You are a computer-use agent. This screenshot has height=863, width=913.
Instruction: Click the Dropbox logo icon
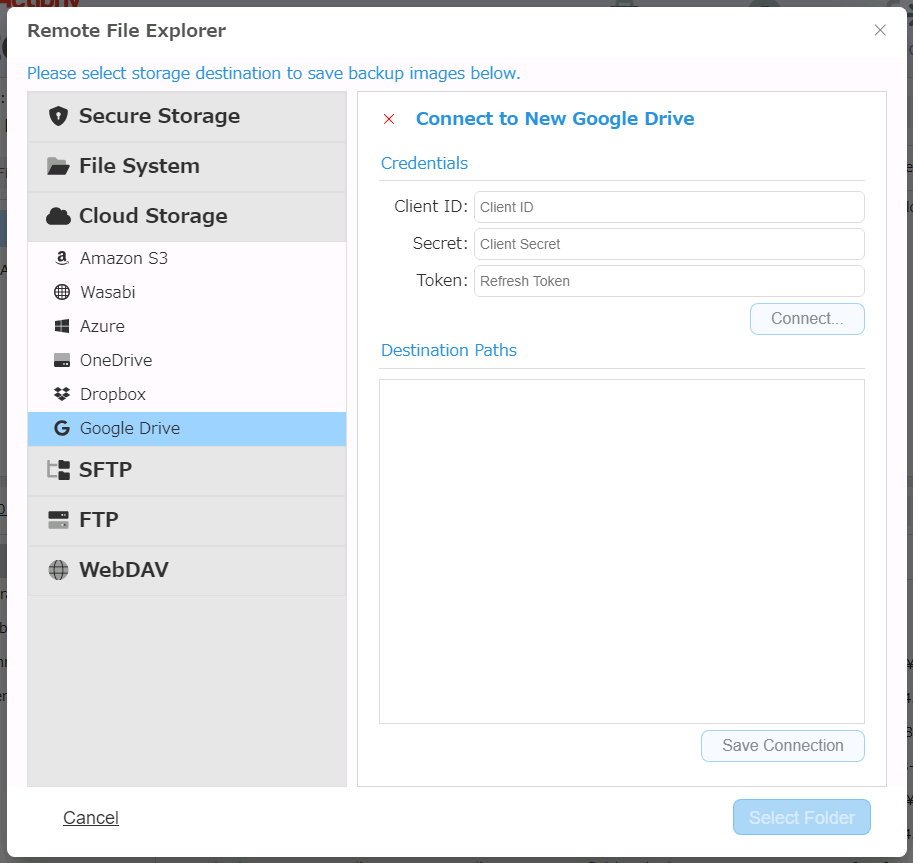(x=62, y=394)
